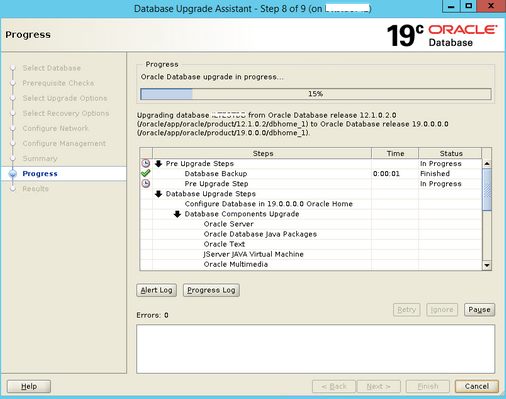
Task: Cancel the upgrade assistant
Action: point(477,386)
